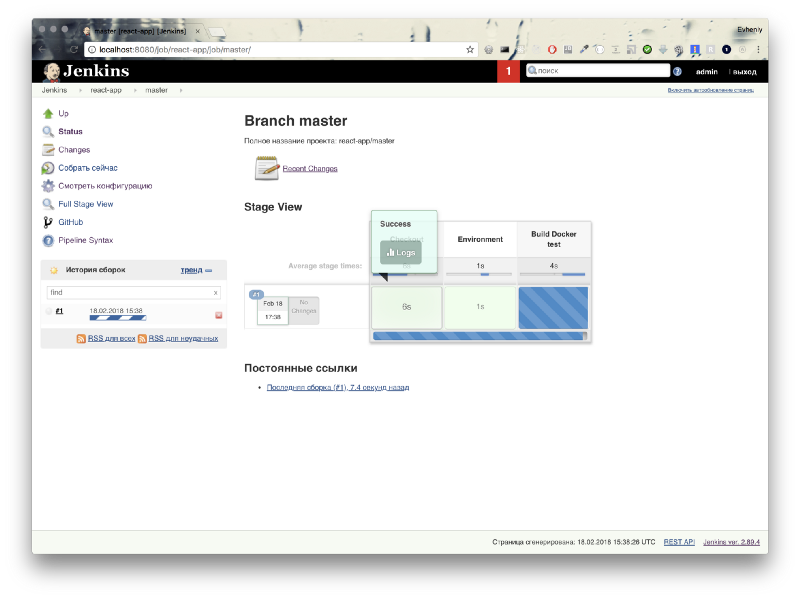Click the red Opera extension icon
Viewport: 800px width, 599px height.
point(552,49)
